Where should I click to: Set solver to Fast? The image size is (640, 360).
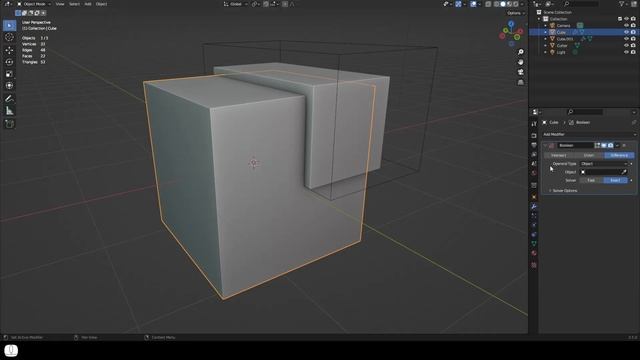tap(591, 180)
